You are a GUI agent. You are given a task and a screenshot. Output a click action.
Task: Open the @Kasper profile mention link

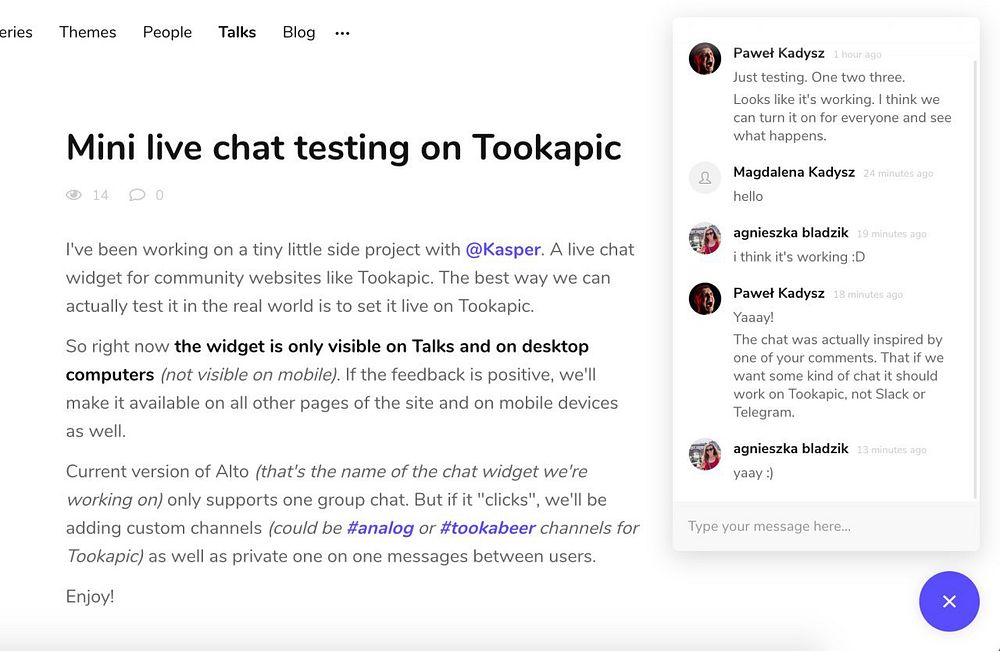[x=503, y=249]
